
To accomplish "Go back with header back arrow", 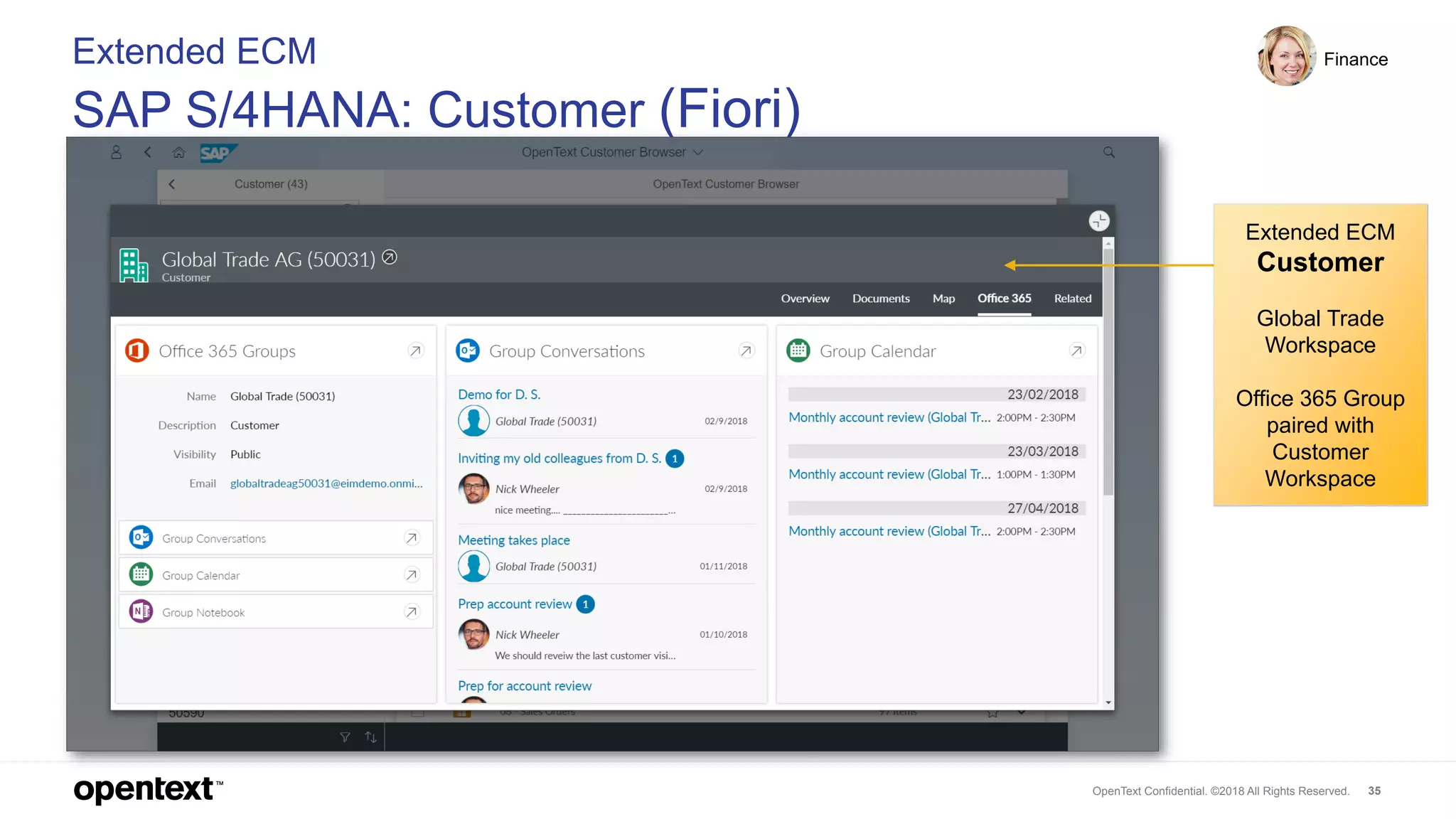I will point(147,152).
